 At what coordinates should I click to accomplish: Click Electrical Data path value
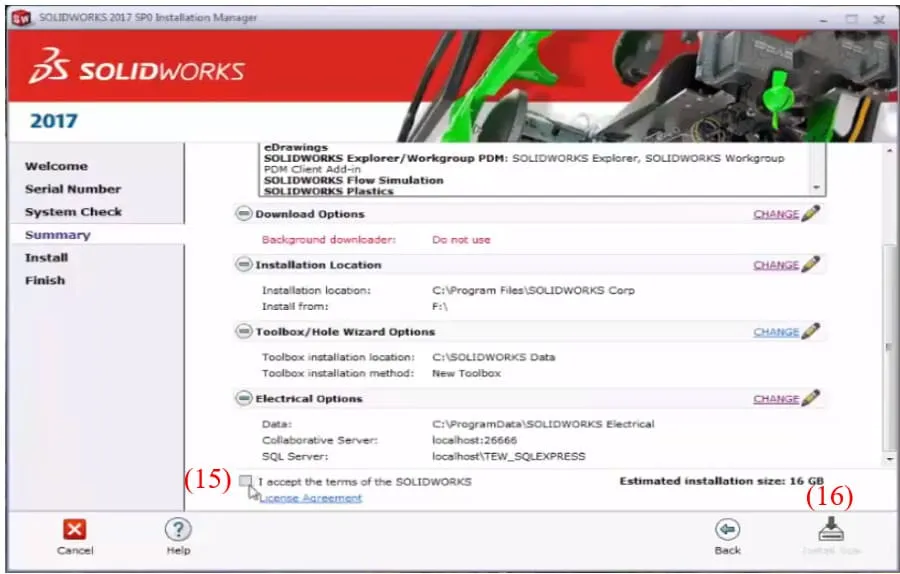543,424
